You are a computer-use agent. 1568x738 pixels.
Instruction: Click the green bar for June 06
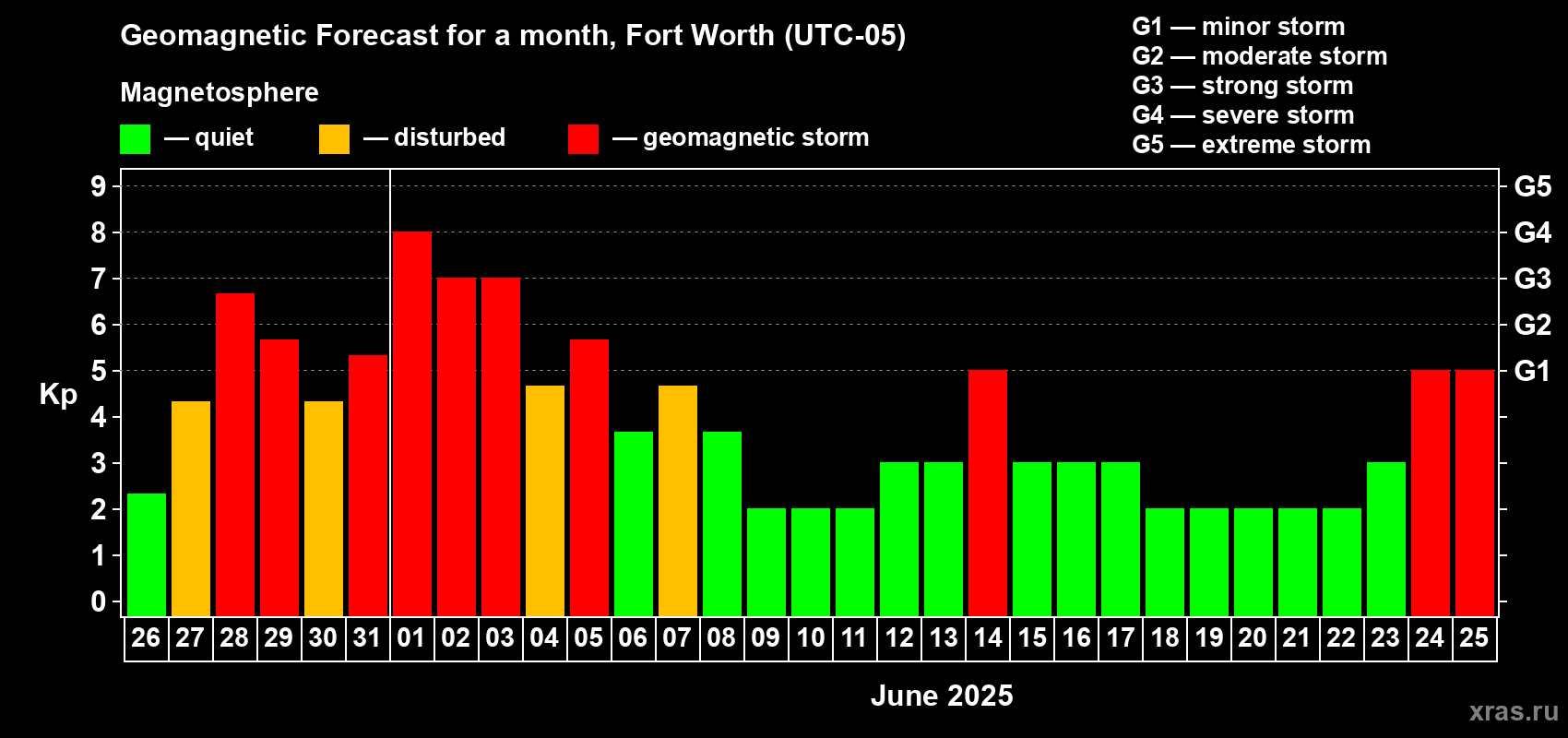coord(634,524)
